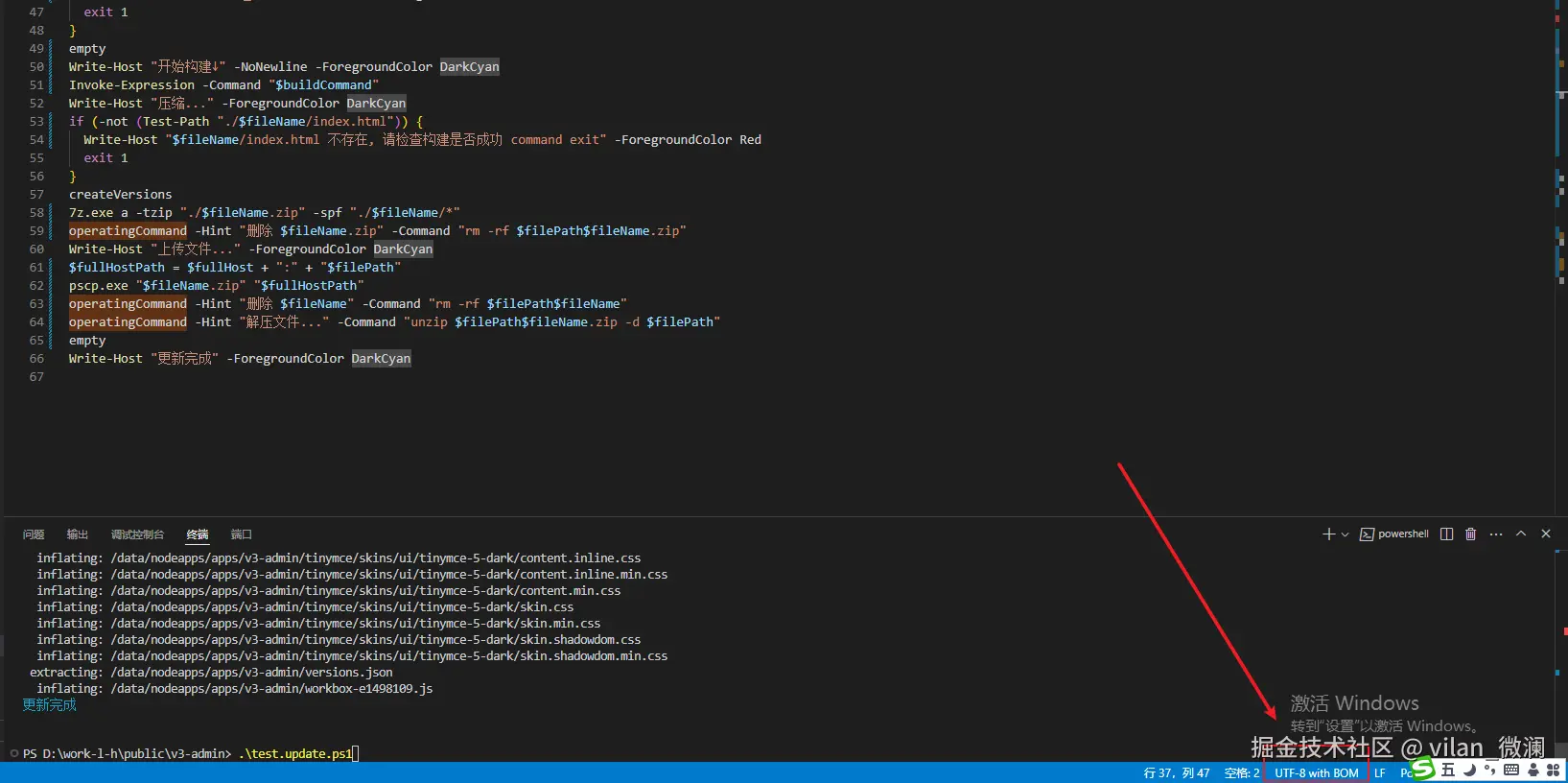Click the editor vertical scrollbar overview ruler
The image size is (1568, 783).
click(x=1559, y=257)
